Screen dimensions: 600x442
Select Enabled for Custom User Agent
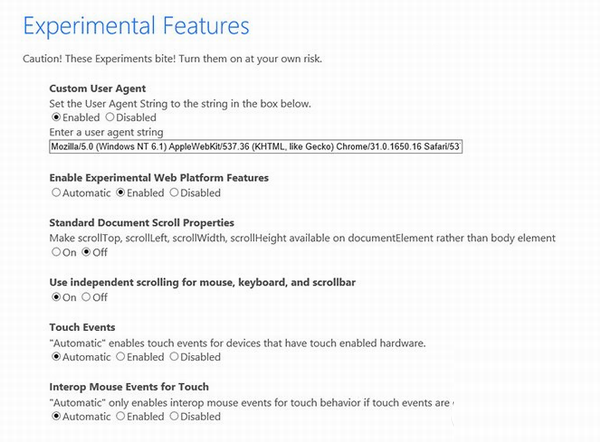55,118
